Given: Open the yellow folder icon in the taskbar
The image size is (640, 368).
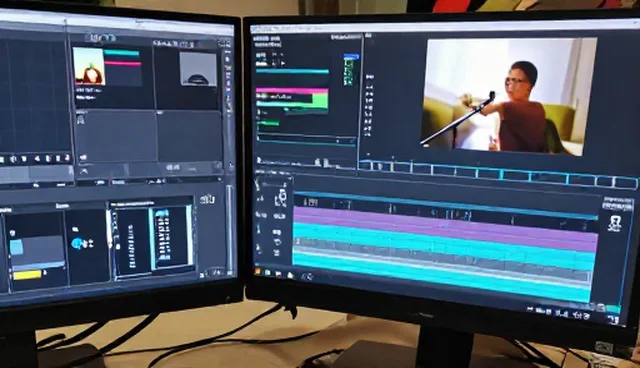Looking at the screenshot, I should [x=290, y=275].
